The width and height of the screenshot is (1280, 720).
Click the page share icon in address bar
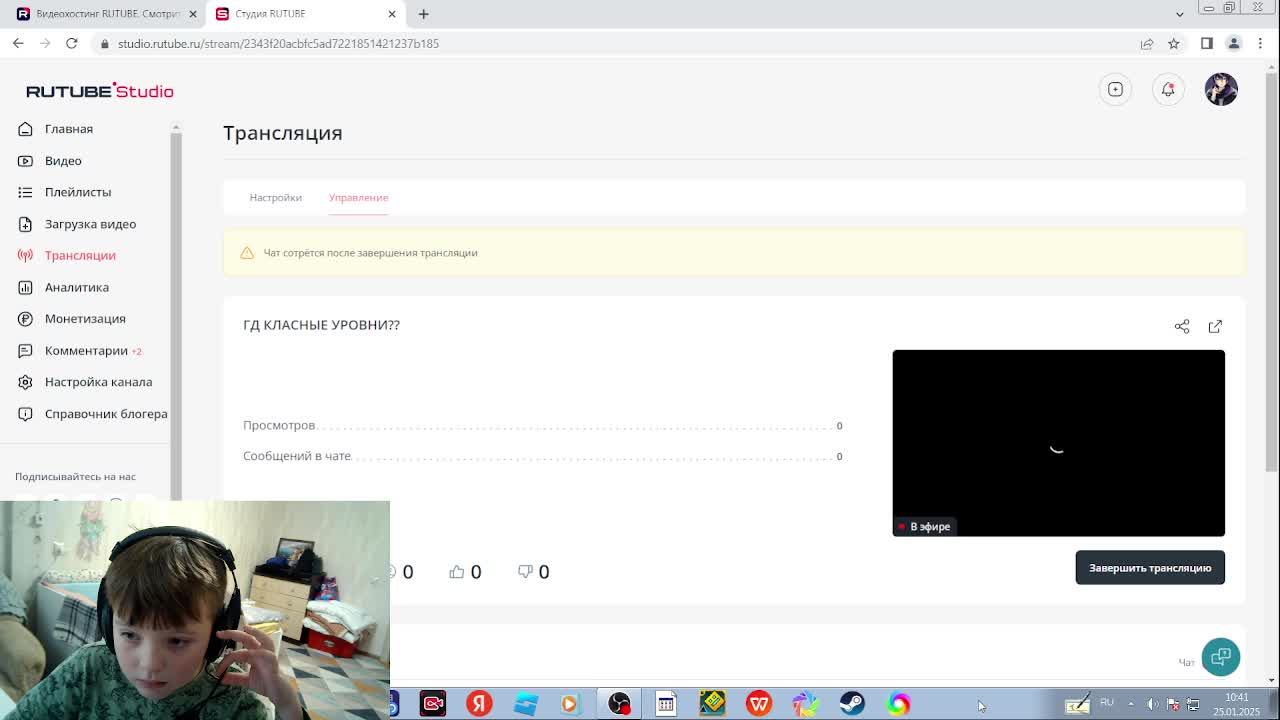[1147, 43]
